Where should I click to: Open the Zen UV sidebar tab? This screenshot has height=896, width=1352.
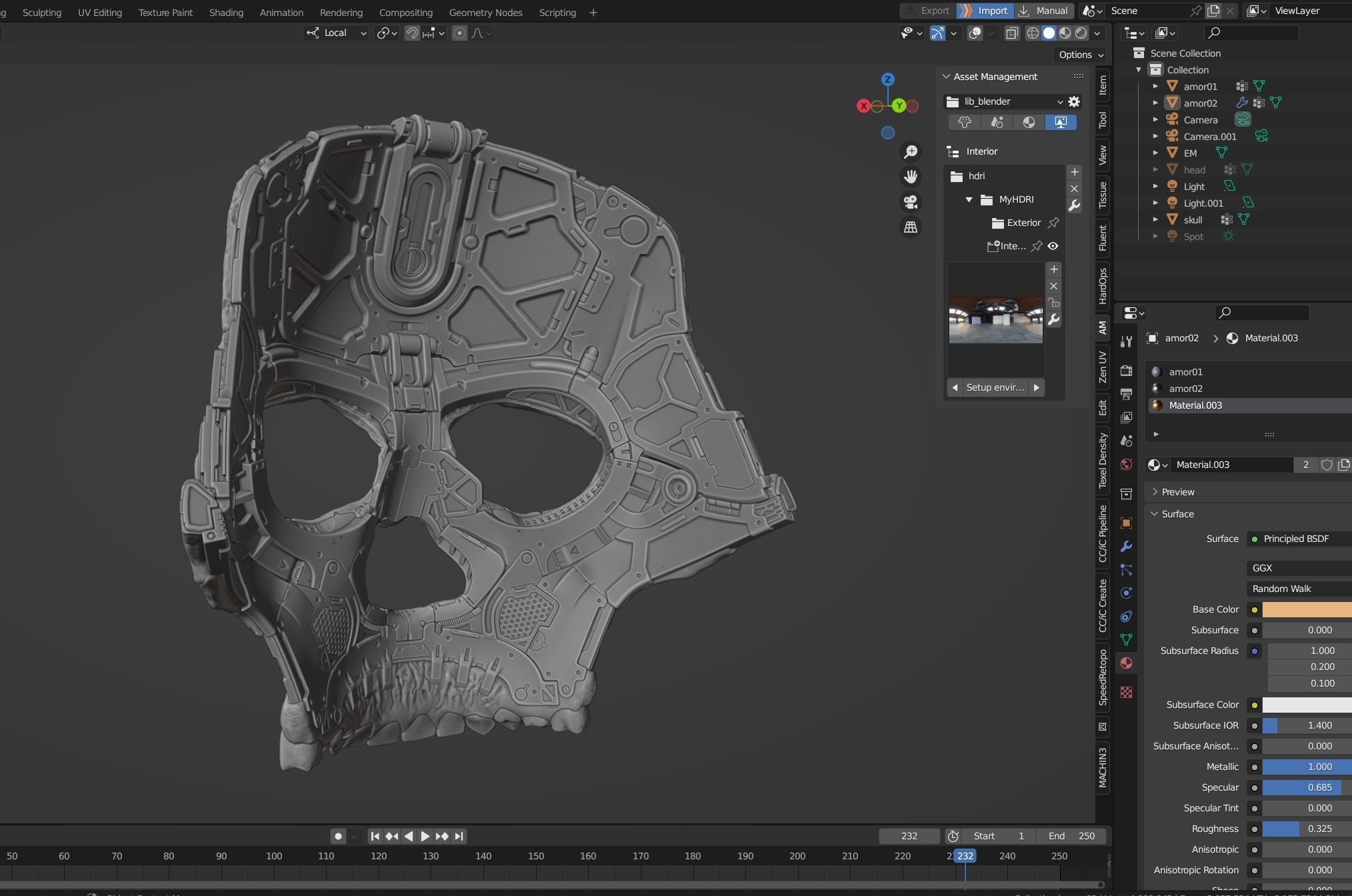[x=1103, y=367]
